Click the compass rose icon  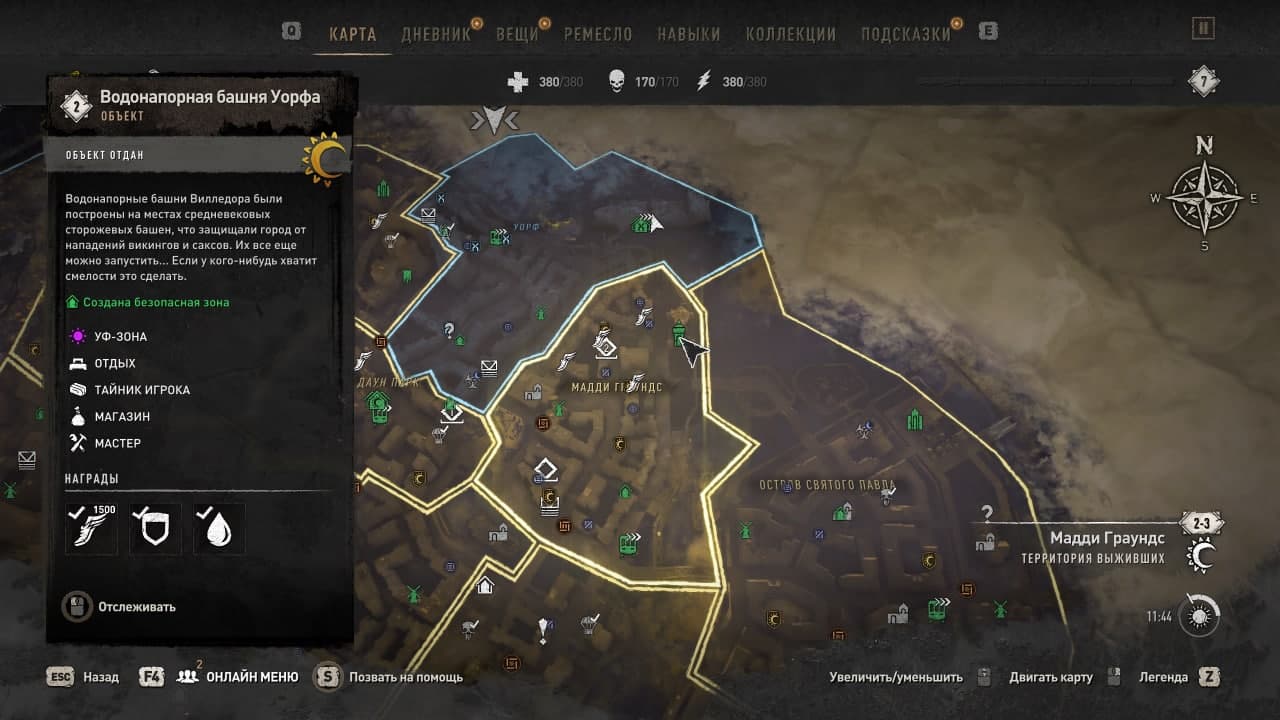pos(1204,197)
